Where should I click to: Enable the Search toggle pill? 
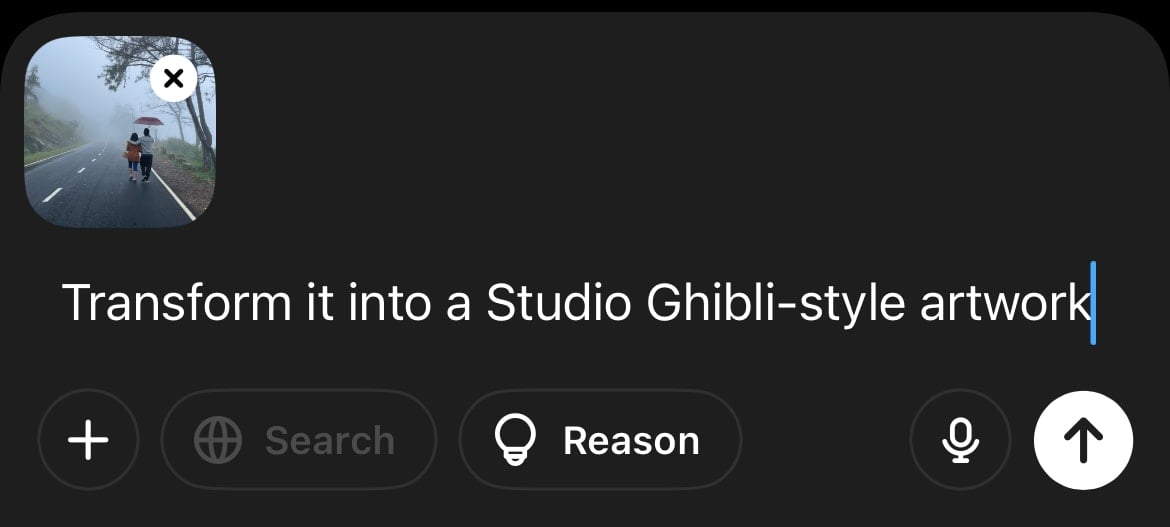(x=298, y=440)
